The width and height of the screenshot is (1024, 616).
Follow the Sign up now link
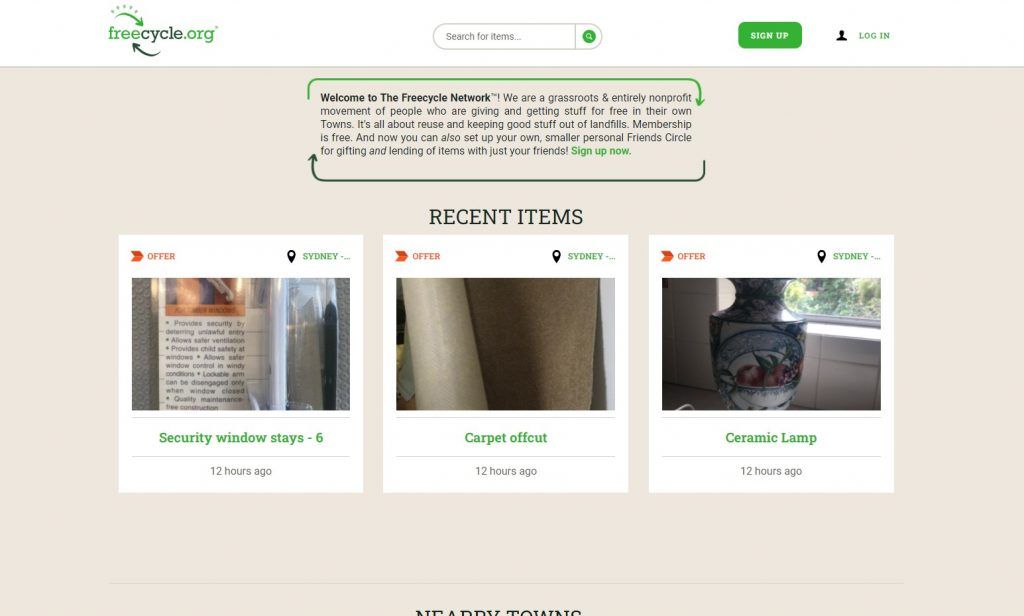pyautogui.click(x=601, y=151)
